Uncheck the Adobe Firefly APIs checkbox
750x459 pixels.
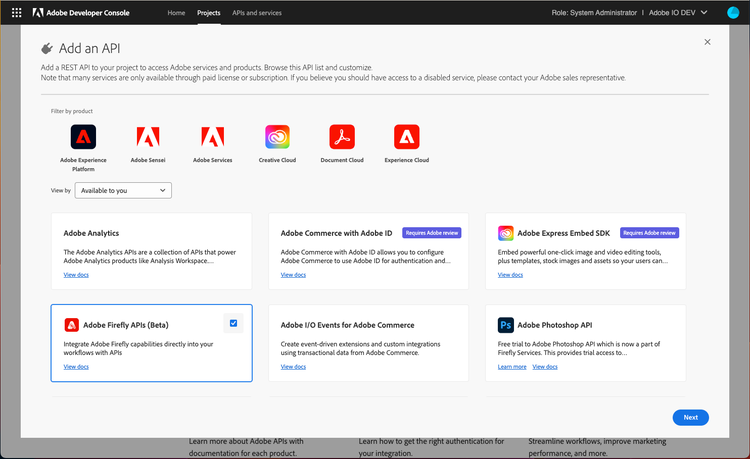[x=233, y=323]
